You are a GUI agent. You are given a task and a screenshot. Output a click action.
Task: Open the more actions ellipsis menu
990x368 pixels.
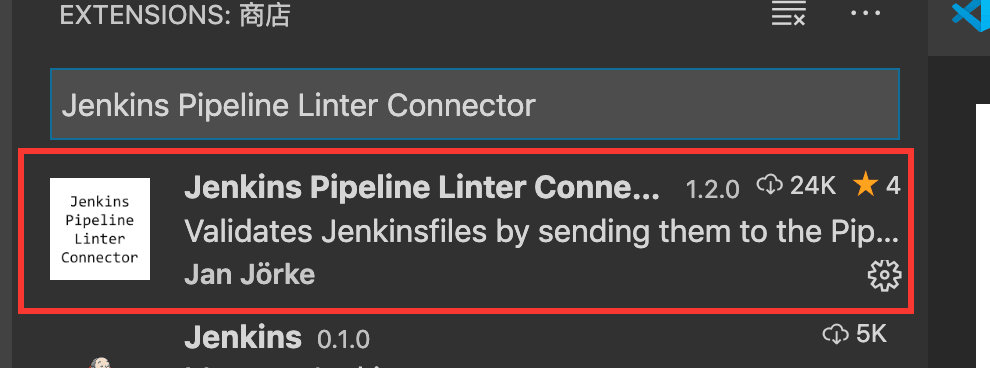pos(865,13)
